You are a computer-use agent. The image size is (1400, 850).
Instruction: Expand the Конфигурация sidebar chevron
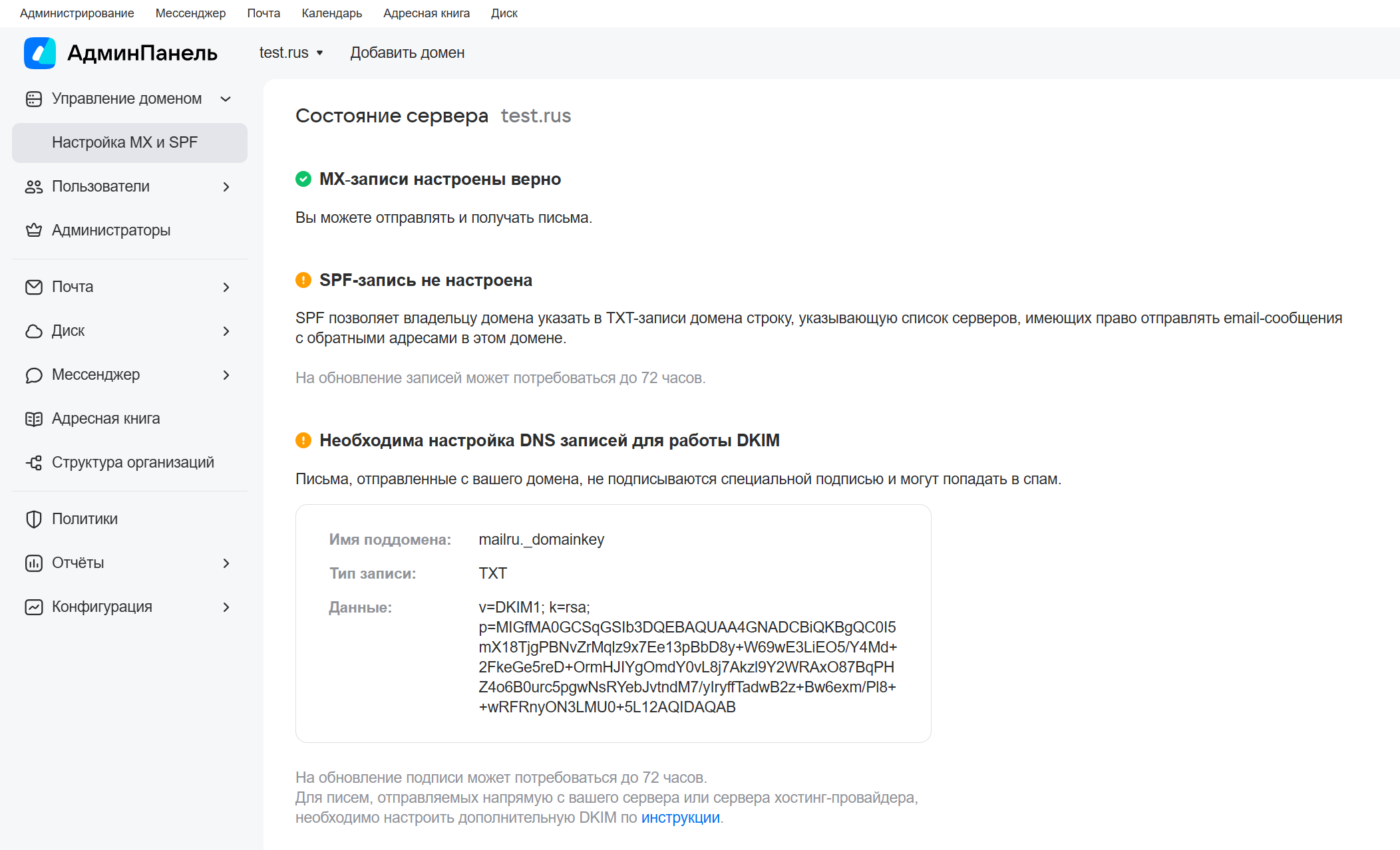226,607
